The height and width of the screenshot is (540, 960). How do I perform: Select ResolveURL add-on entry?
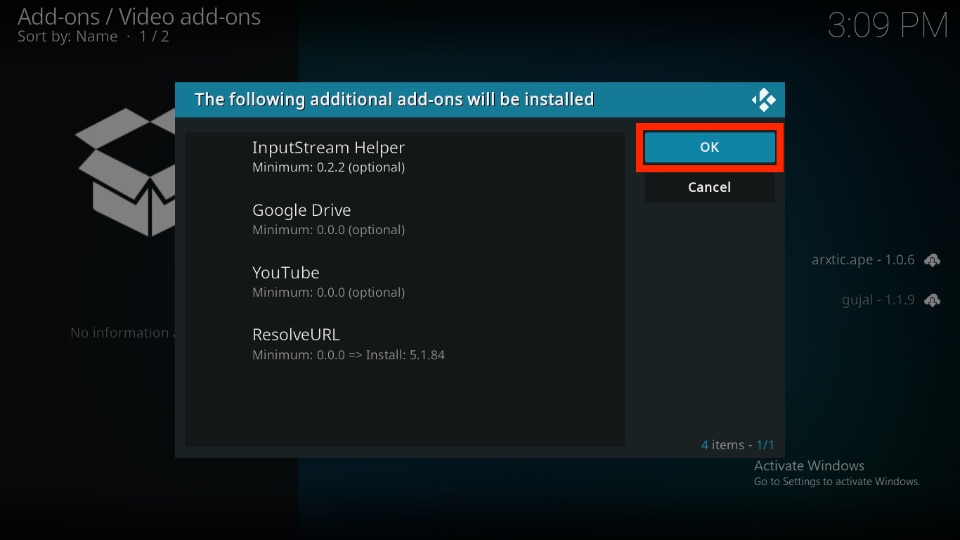pyautogui.click(x=405, y=344)
